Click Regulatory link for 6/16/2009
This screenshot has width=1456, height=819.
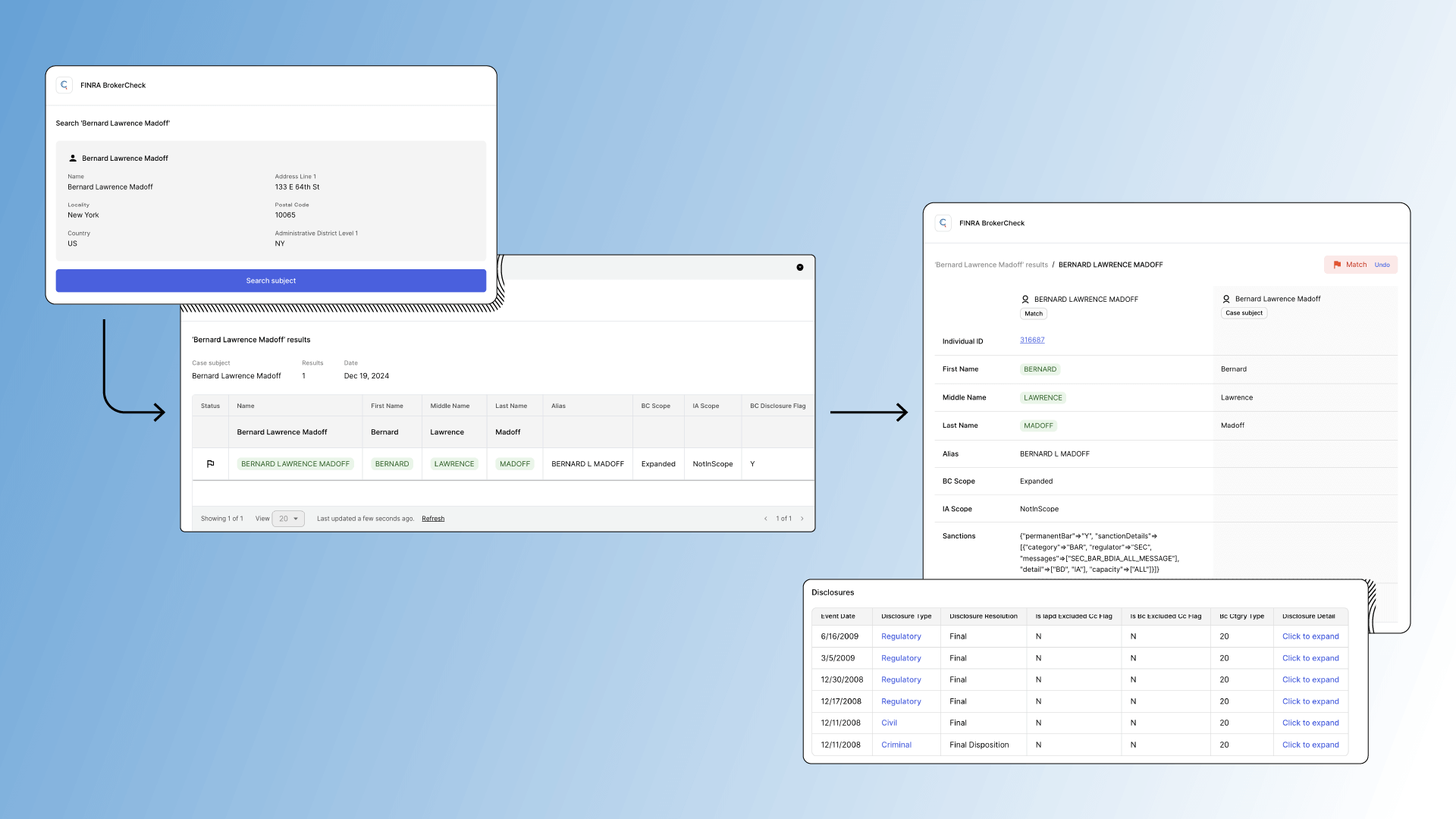[901, 636]
